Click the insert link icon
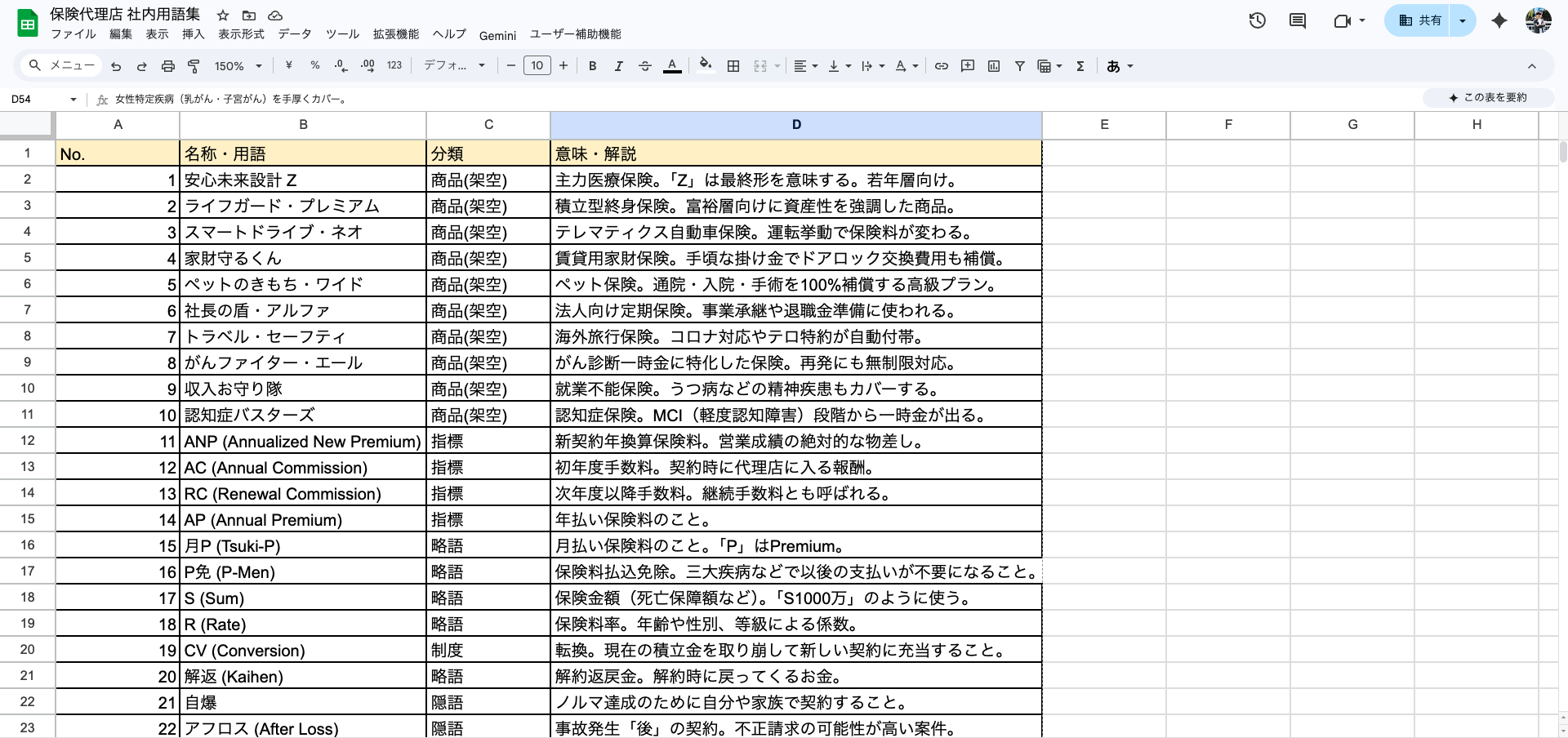The height and width of the screenshot is (738, 1568). click(x=941, y=66)
